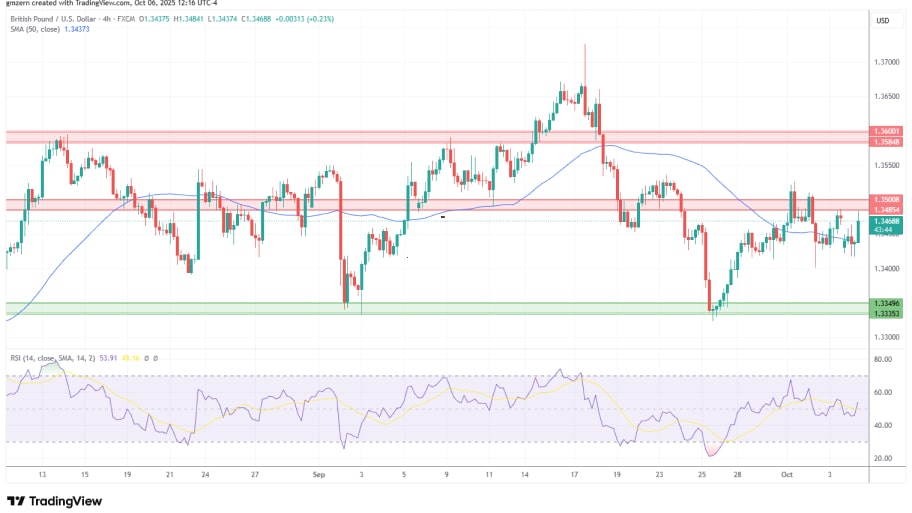The height and width of the screenshot is (513, 912).
Task: Click the 1.36001 red price label
Action: (x=884, y=131)
